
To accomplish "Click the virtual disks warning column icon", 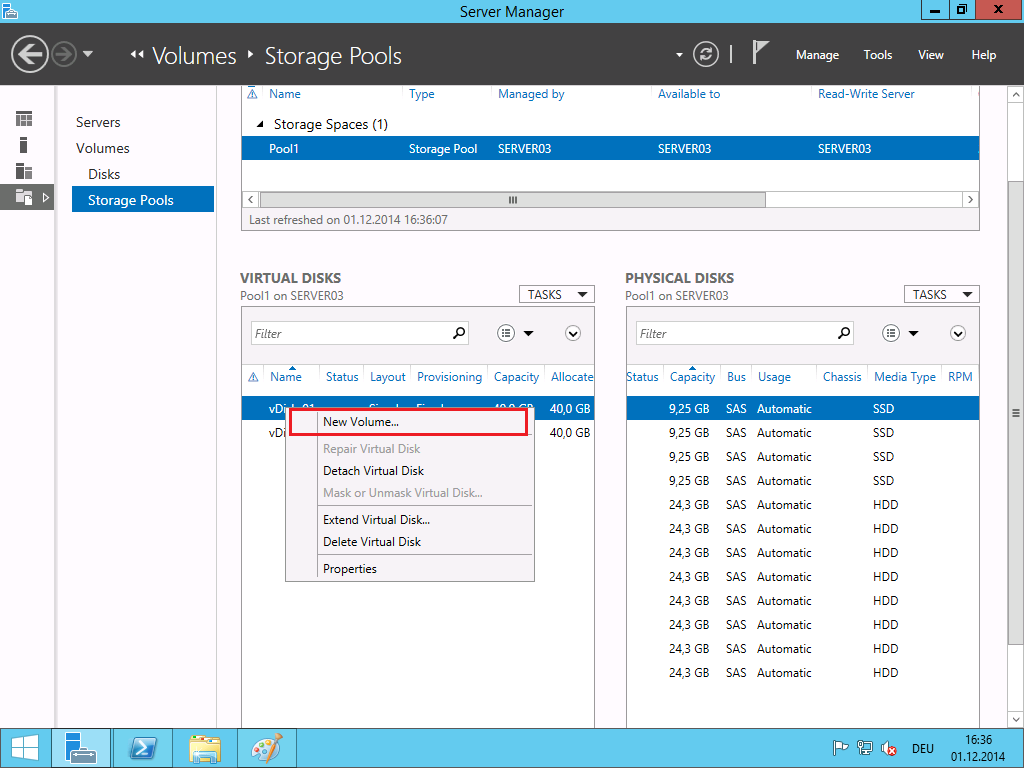I will [x=253, y=377].
